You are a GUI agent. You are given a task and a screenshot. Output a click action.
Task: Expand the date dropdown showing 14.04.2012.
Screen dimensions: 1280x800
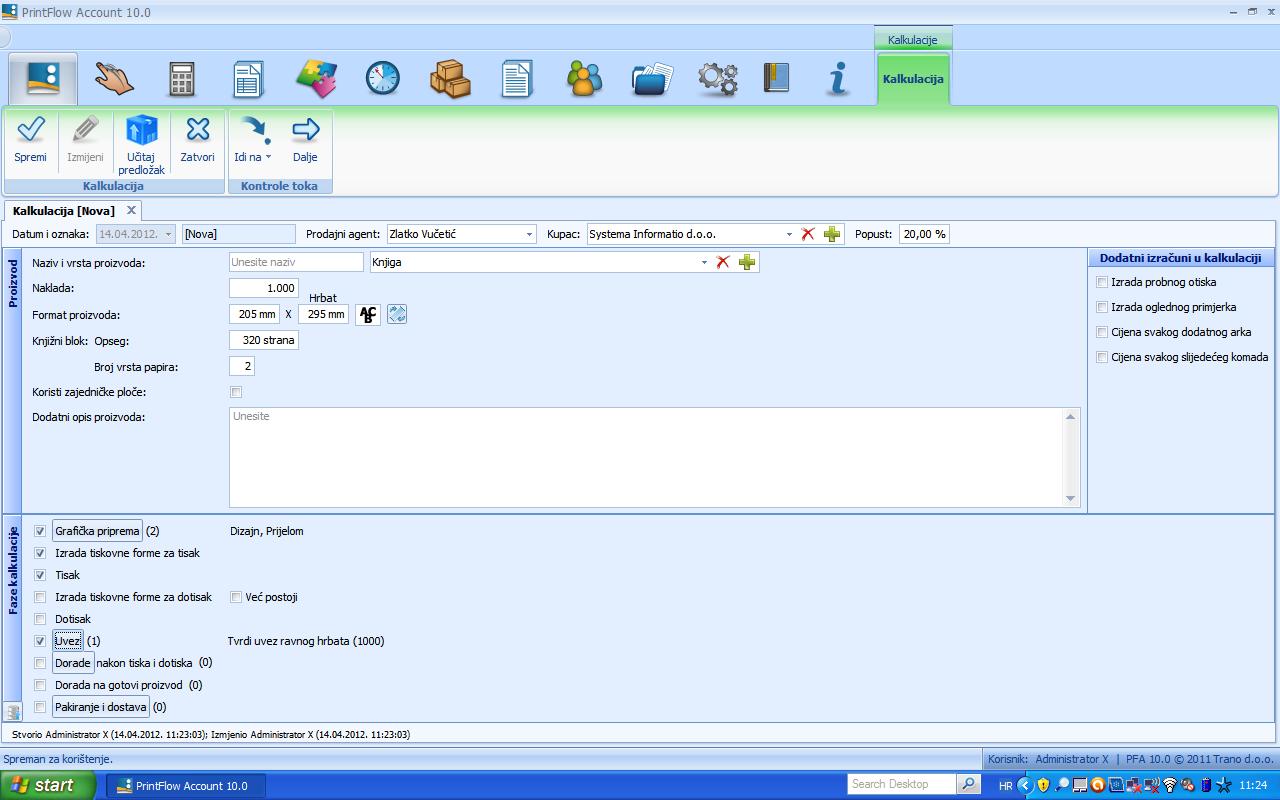coord(167,234)
